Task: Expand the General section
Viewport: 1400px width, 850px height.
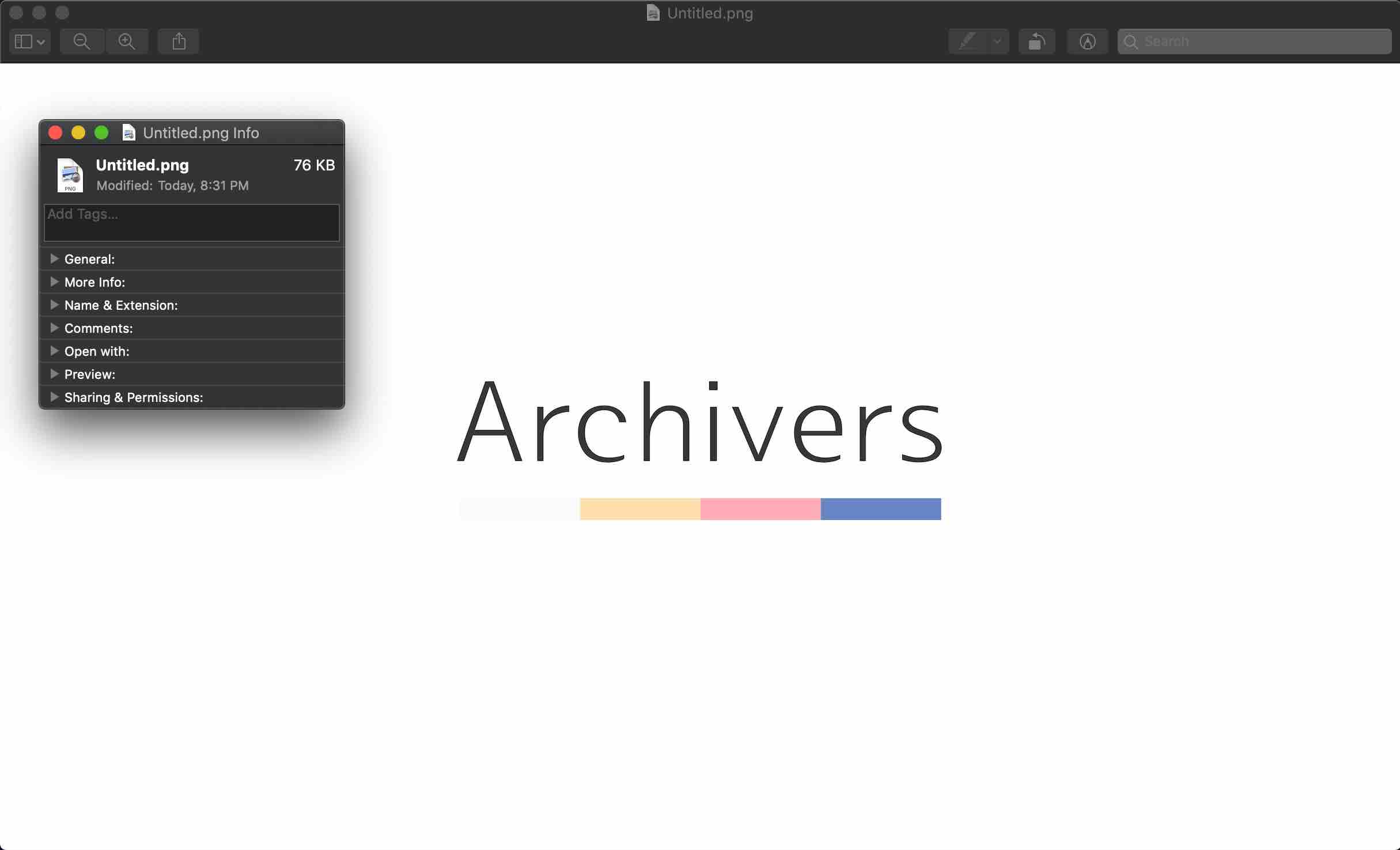Action: (x=54, y=259)
